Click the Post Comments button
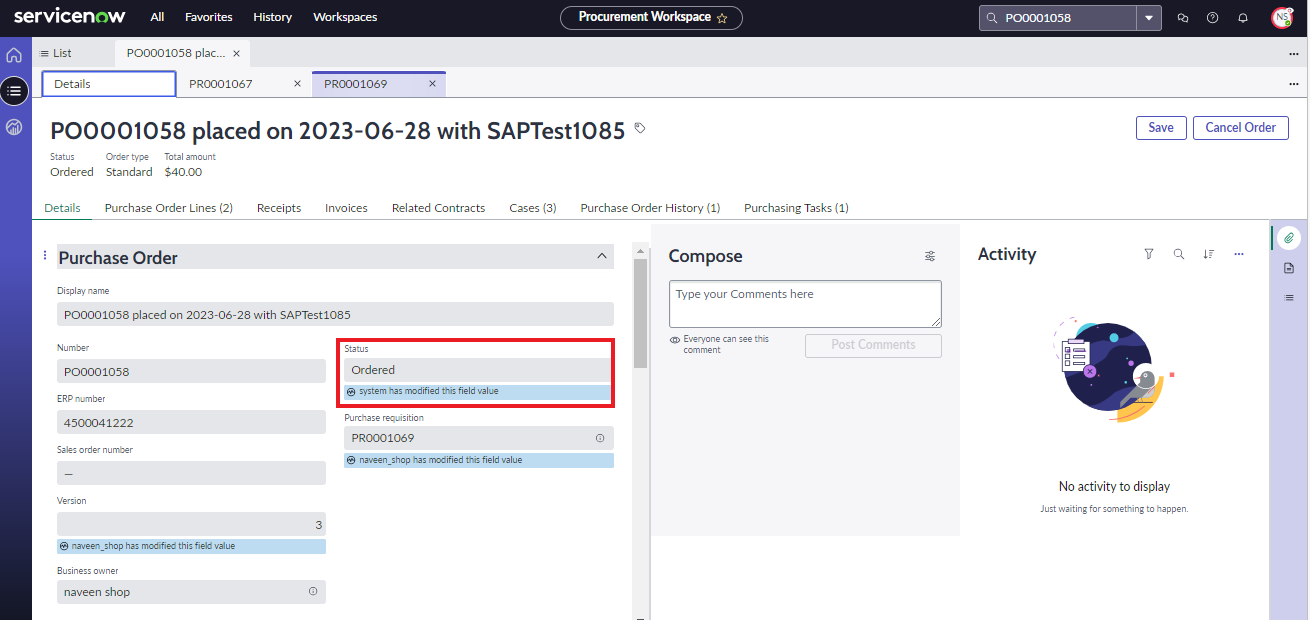This screenshot has height=620, width=1310. 873,345
